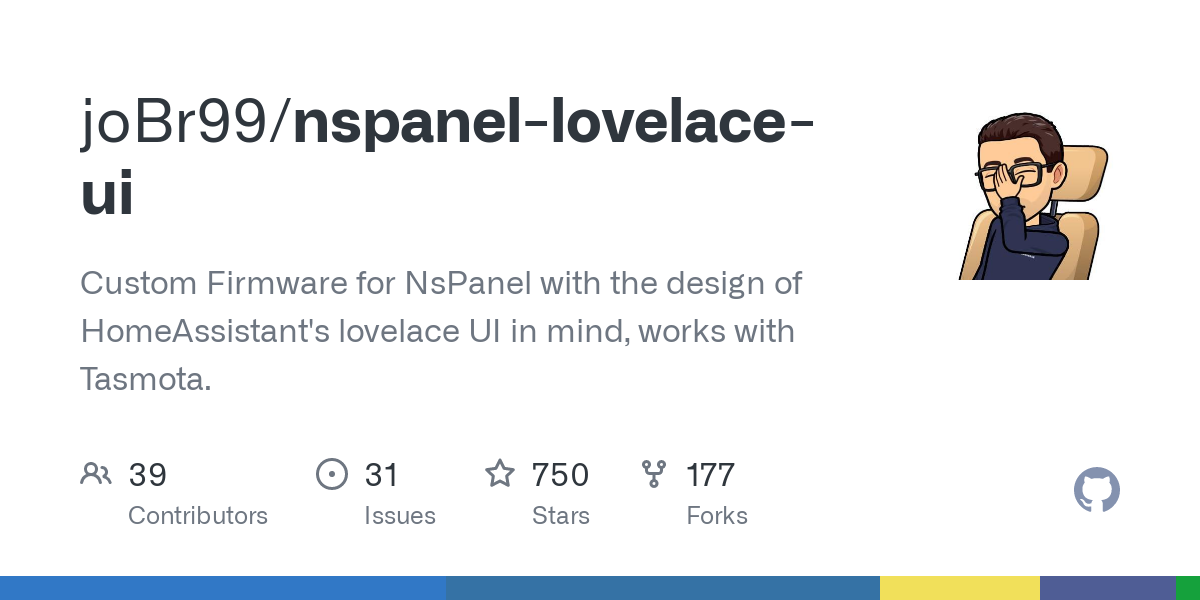Screen dimensions: 1200x600
Task: Click the yellow language bar segment
Action: 960,588
